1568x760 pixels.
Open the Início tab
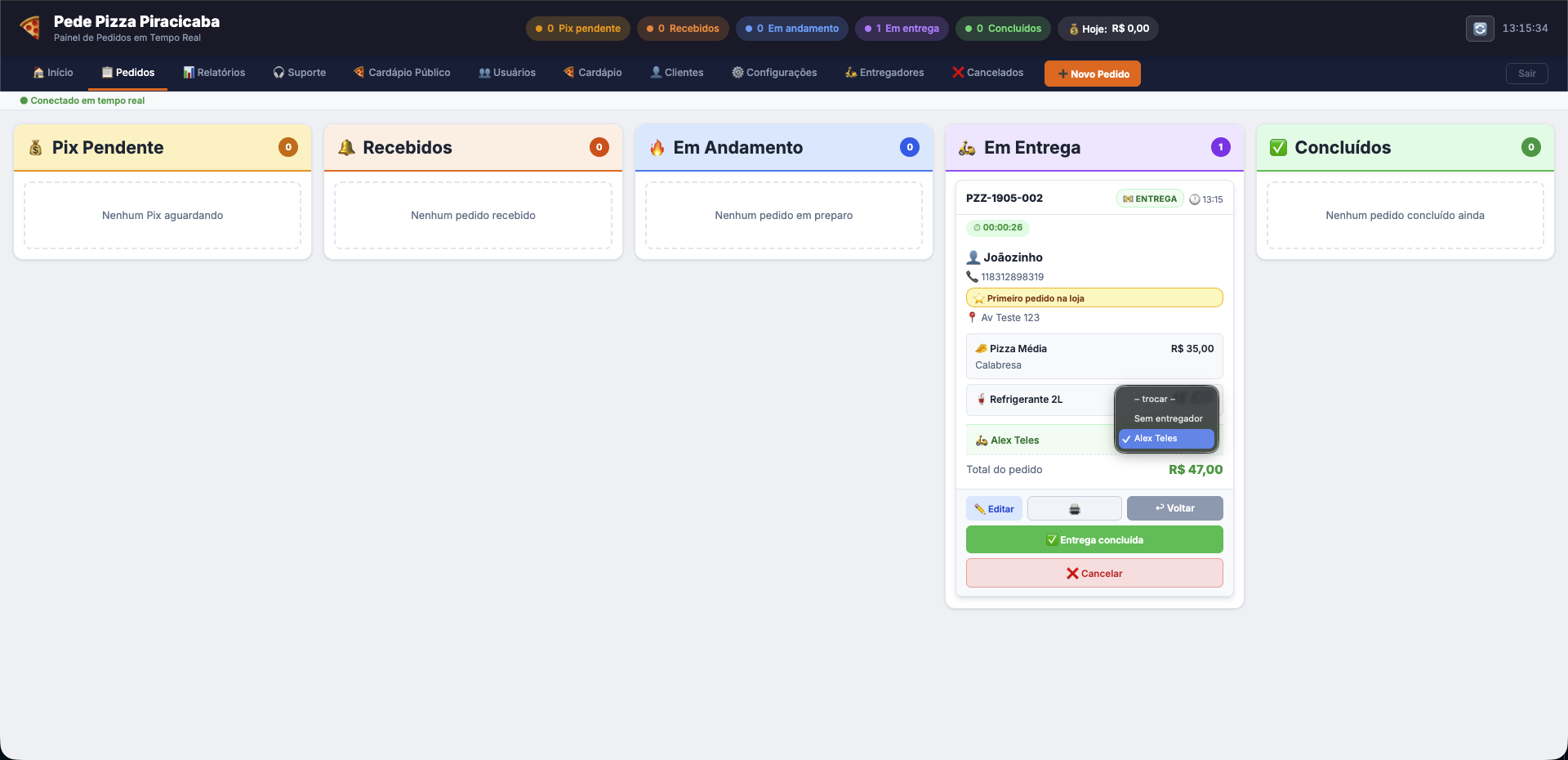point(53,73)
